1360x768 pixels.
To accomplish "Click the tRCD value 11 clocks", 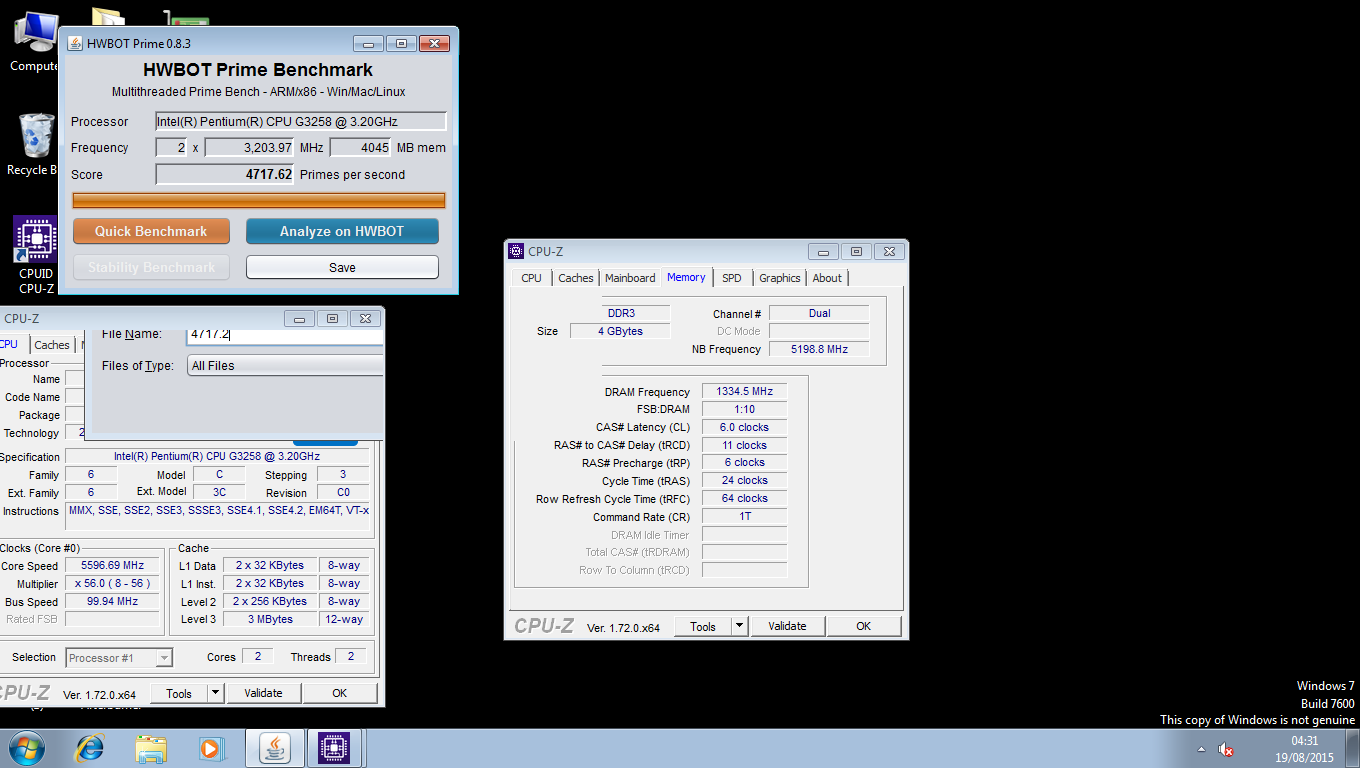I will pyautogui.click(x=744, y=445).
